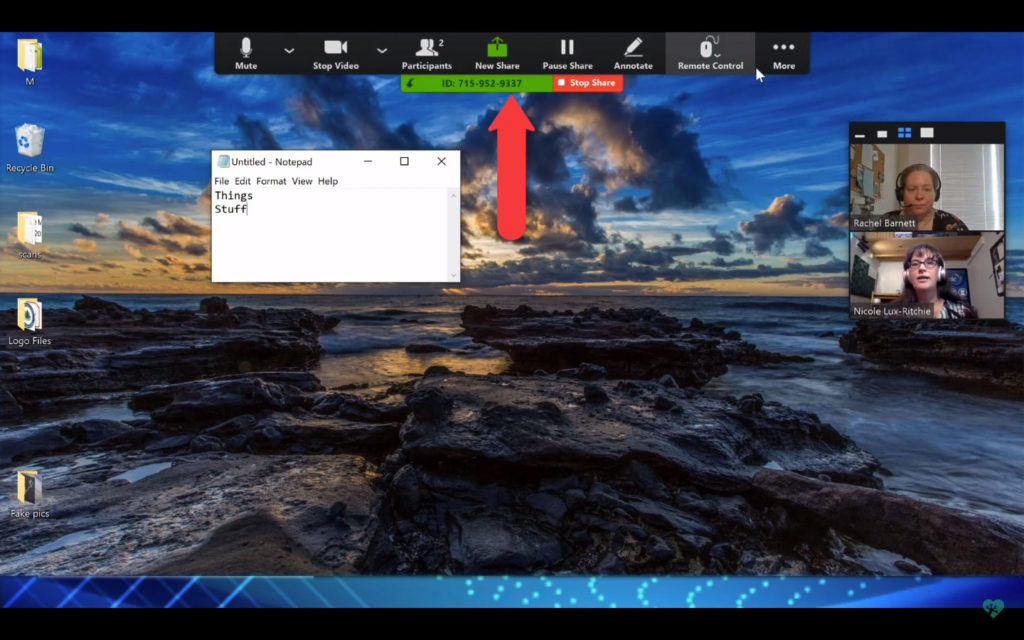Click the Stop Share button
The width and height of the screenshot is (1024, 640).
click(x=586, y=83)
